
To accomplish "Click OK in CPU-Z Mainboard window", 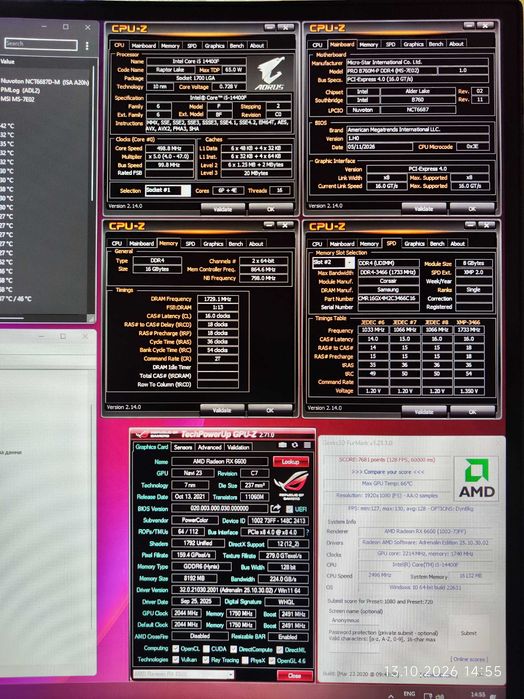I will pyautogui.click(x=472, y=208).
